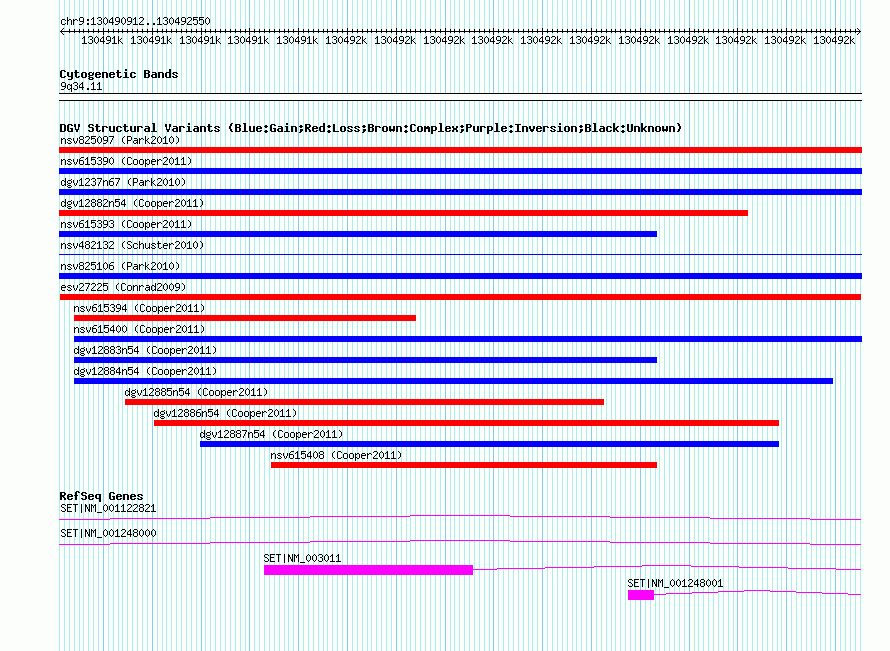Click the nsv615400 (Cooper2011) label
The height and width of the screenshot is (651, 890).
139,329
